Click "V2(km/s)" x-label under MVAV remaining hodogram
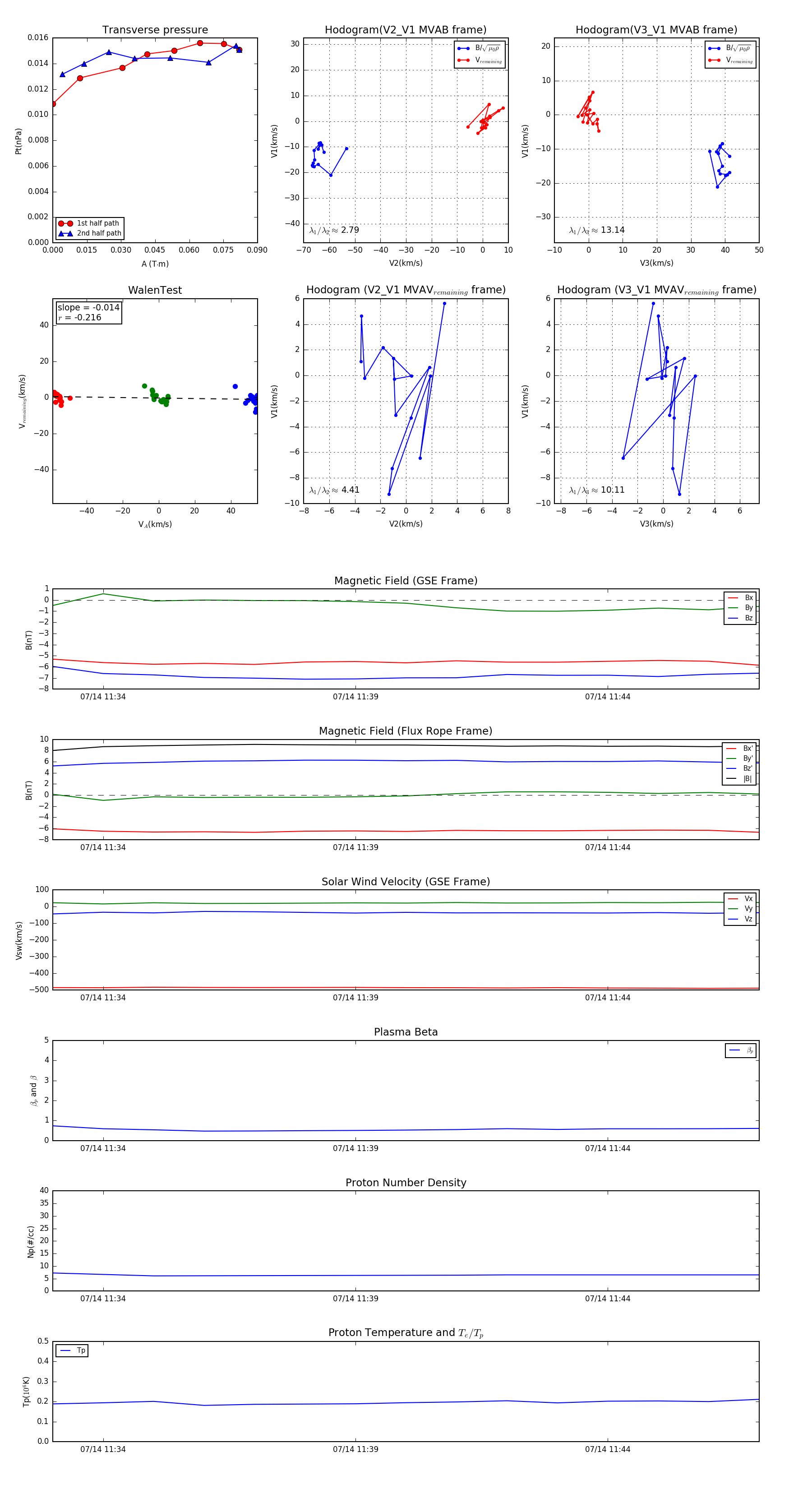This screenshot has width=812, height=1489. [x=406, y=524]
